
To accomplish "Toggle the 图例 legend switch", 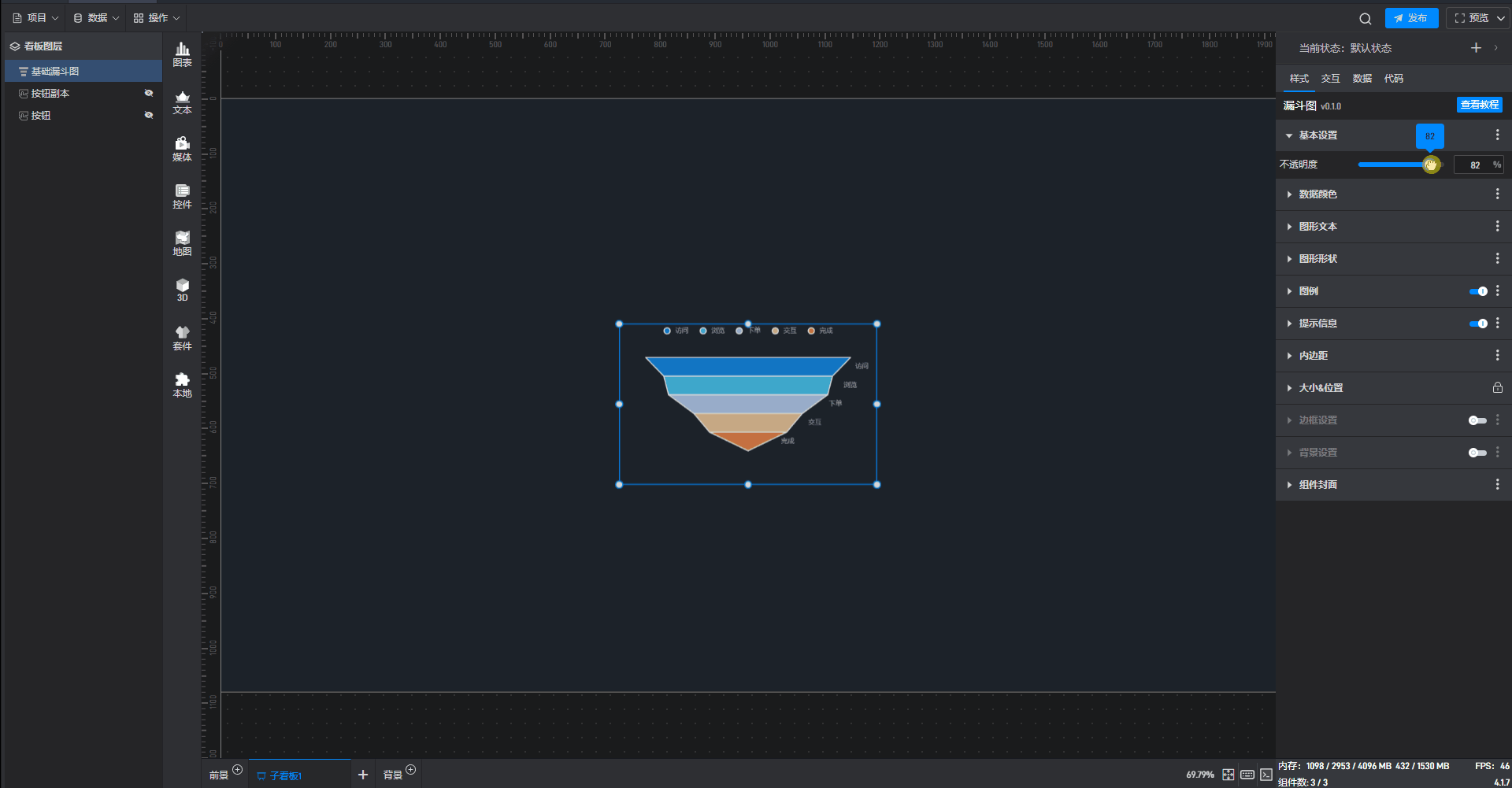I will pos(1477,291).
